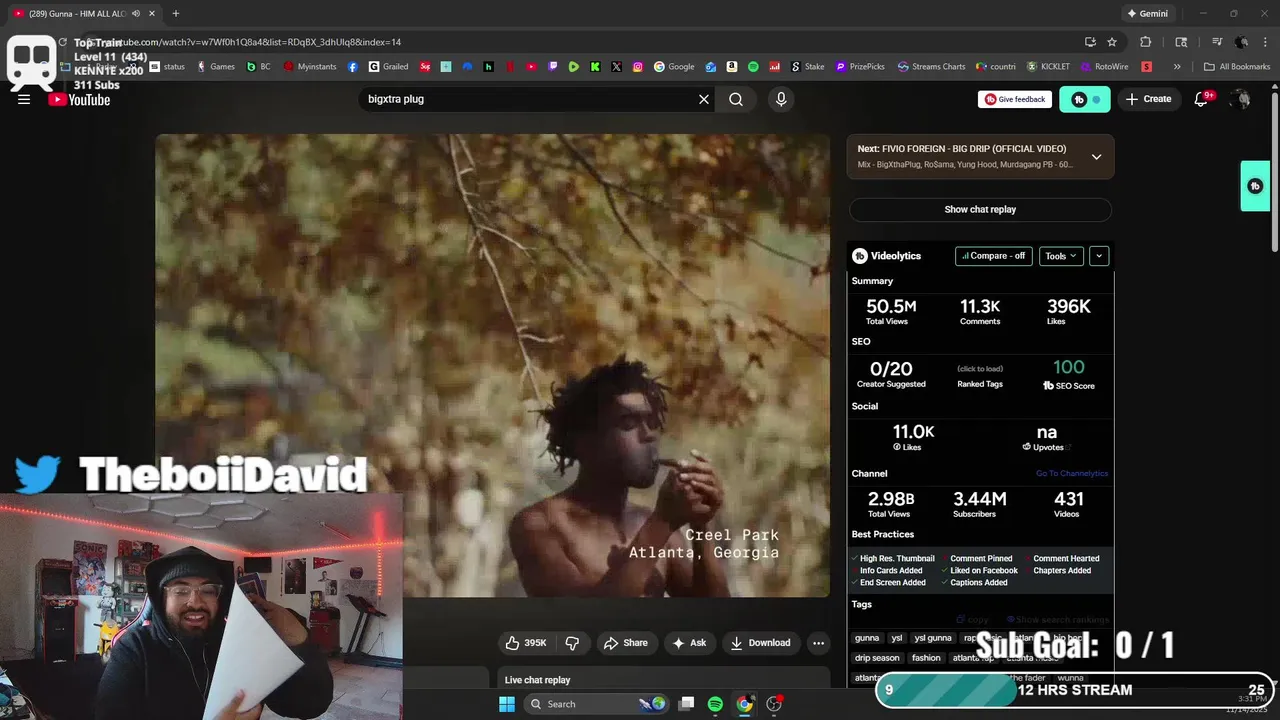Open the Facebook bookmark icon

(353, 67)
